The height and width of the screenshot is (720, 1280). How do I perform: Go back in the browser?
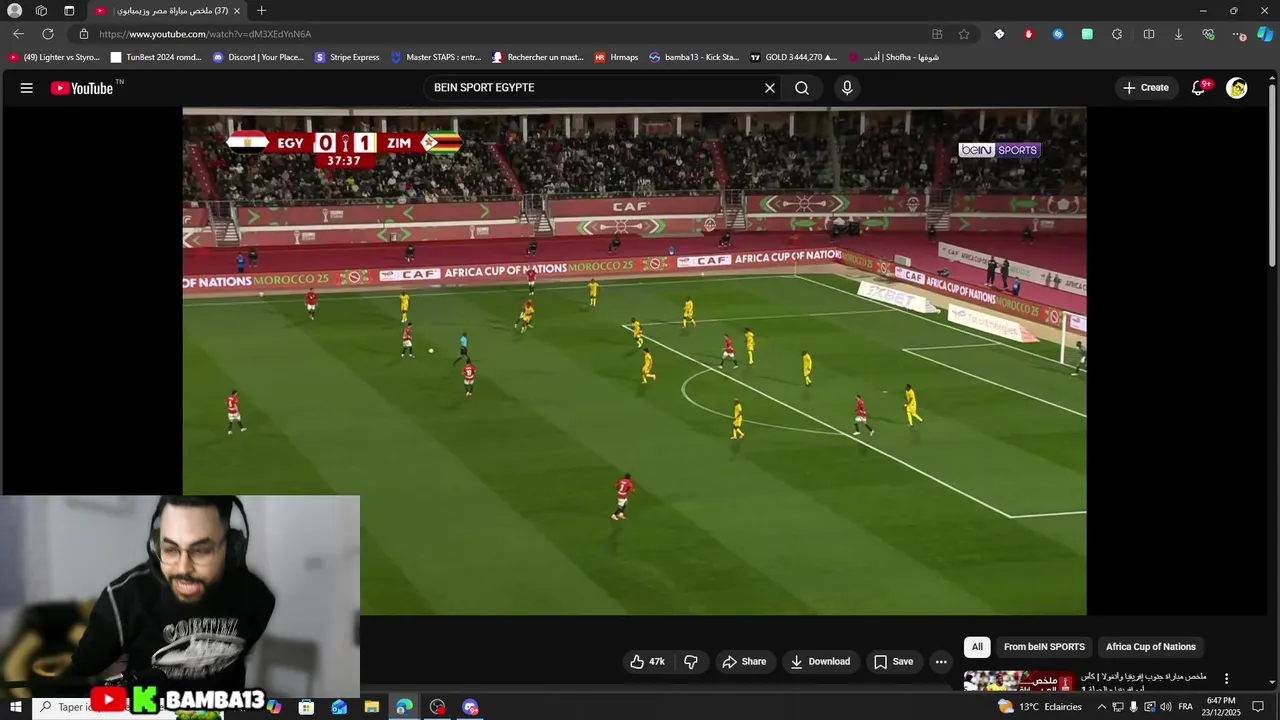[x=18, y=34]
